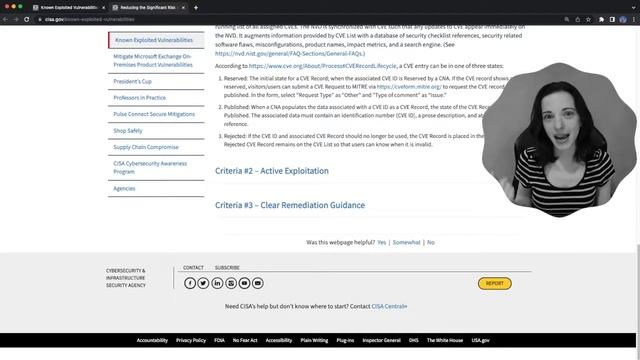Toggle the browser side panel icon
The image size is (640, 360).
tap(612, 19)
